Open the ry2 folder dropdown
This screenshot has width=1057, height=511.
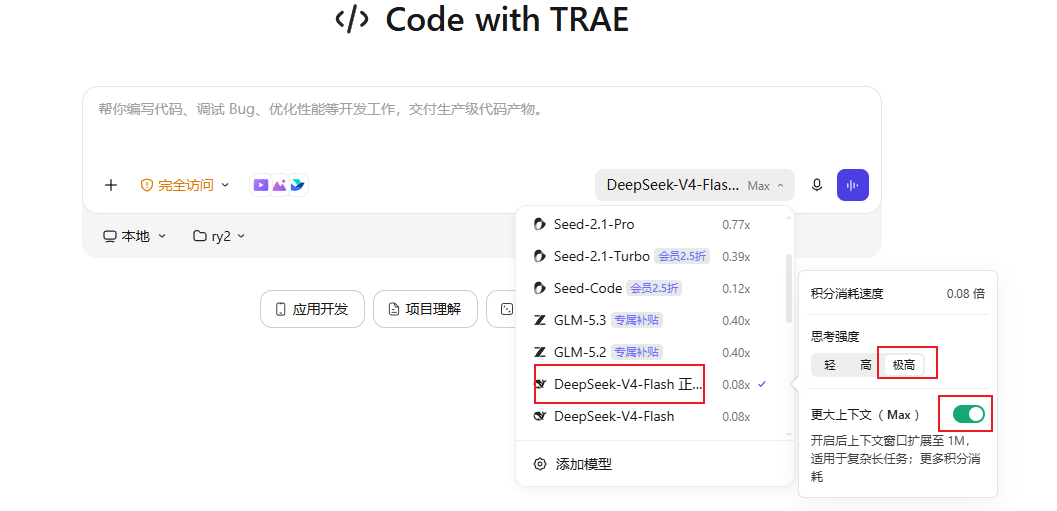click(x=219, y=236)
